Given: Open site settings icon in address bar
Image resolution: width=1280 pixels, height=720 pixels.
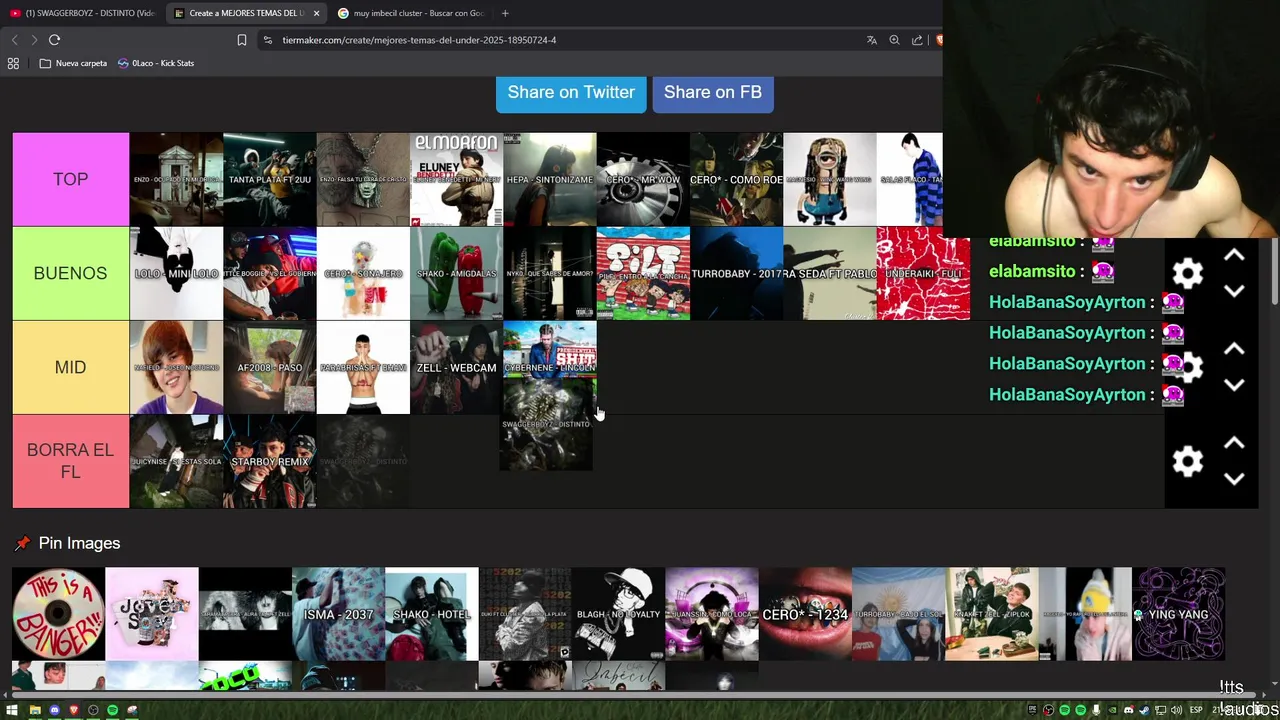Looking at the screenshot, I should [267, 40].
